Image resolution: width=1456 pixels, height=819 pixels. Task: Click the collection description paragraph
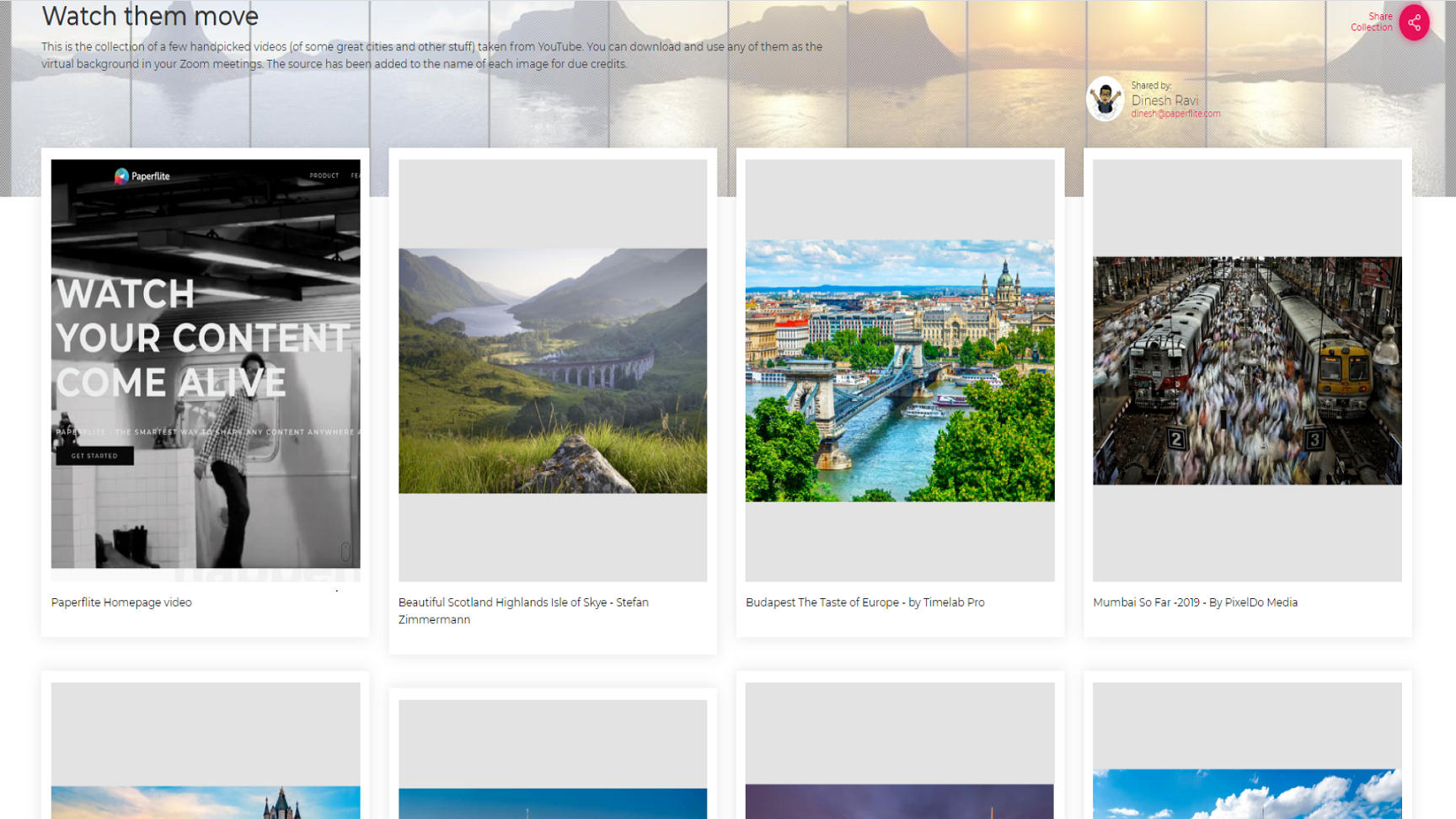431,55
